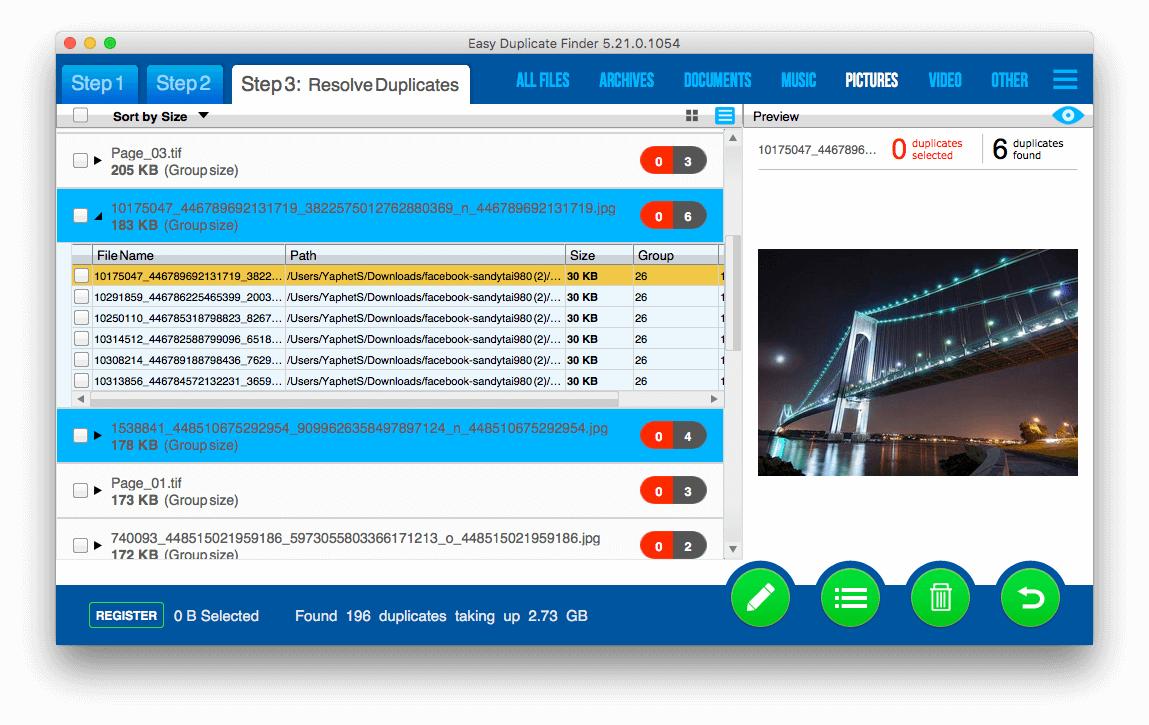Click the REGISTER button
Viewport: 1149px width, 725px height.
click(x=126, y=616)
